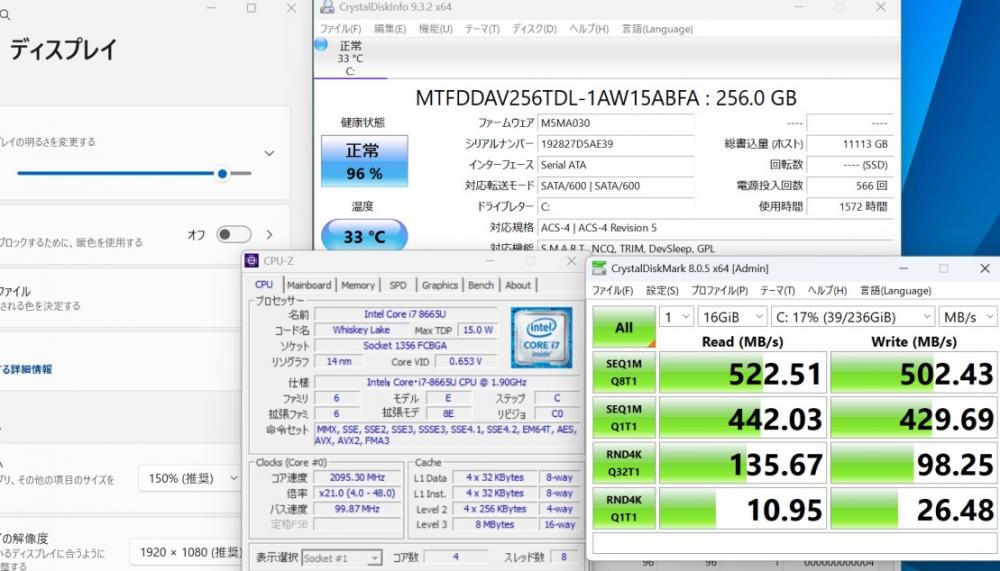Open ヘルプ(H) menu in CrystalDiskInfo
Viewport: 1000px width, 571px height.
point(589,29)
